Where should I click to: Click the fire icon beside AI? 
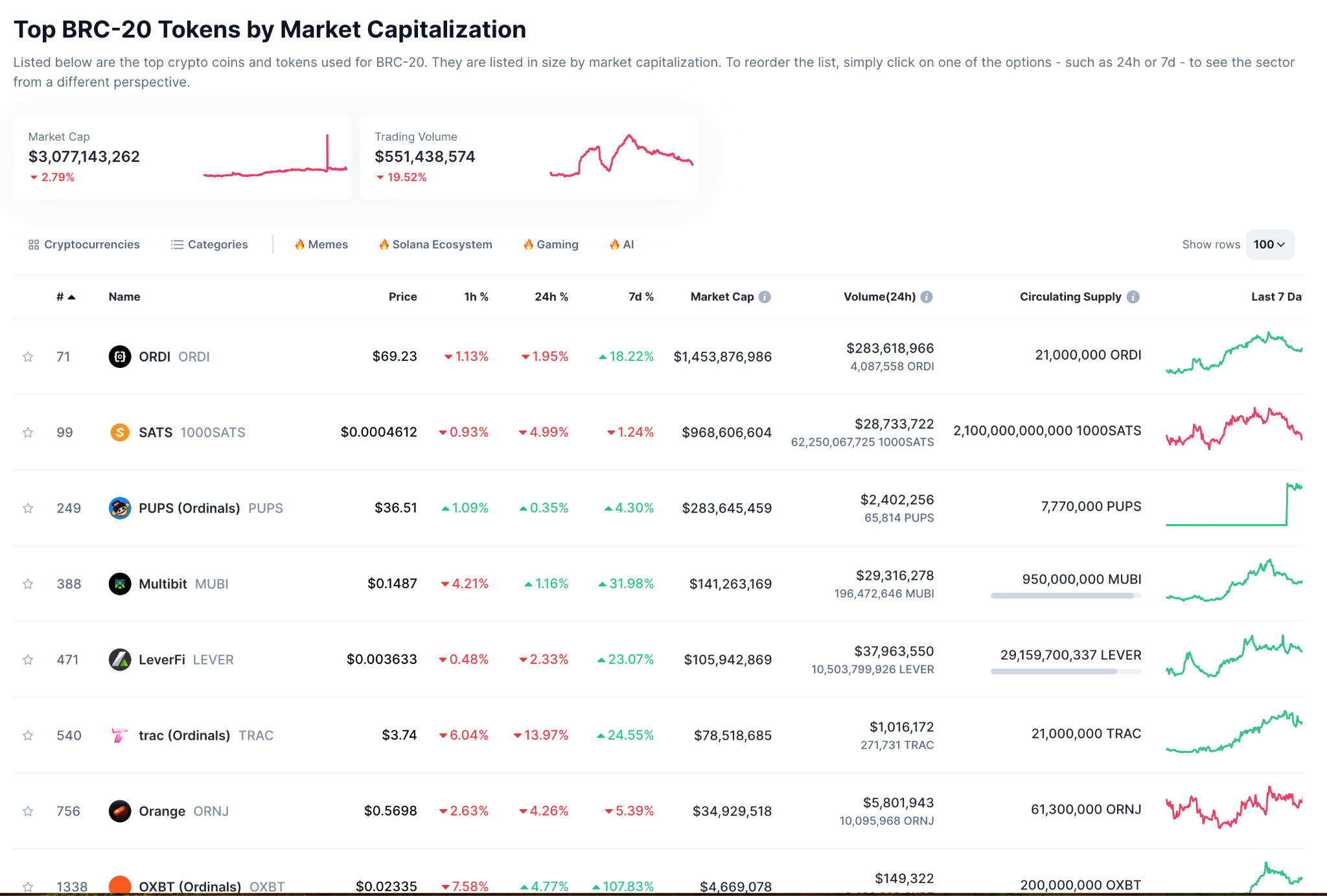pyautogui.click(x=614, y=244)
